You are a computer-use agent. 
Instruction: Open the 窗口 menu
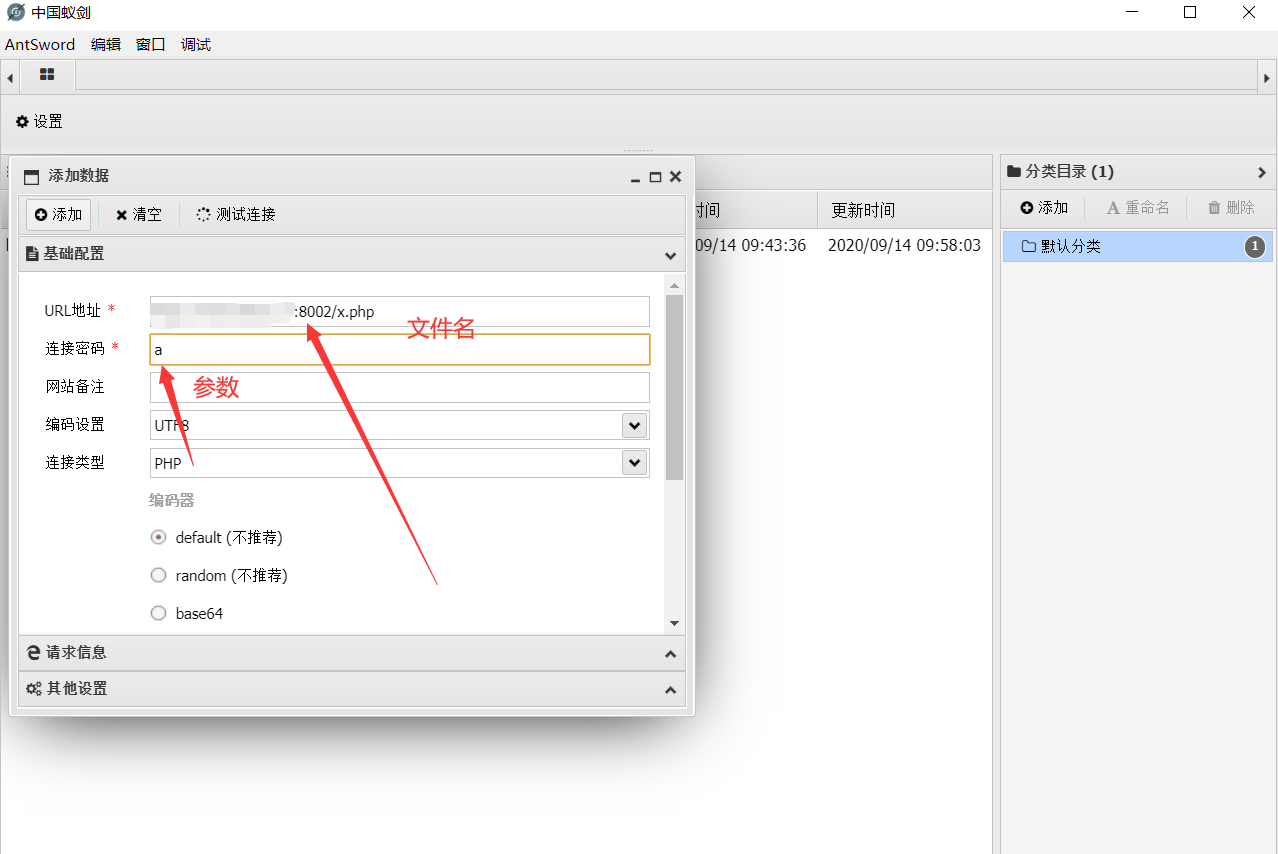pos(151,45)
